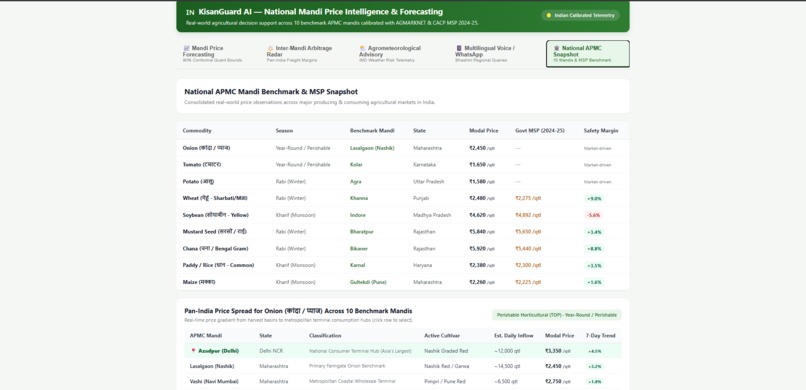Select the Vashi (Navi Mumbai) mandi row
806x390 pixels.
click(x=402, y=381)
